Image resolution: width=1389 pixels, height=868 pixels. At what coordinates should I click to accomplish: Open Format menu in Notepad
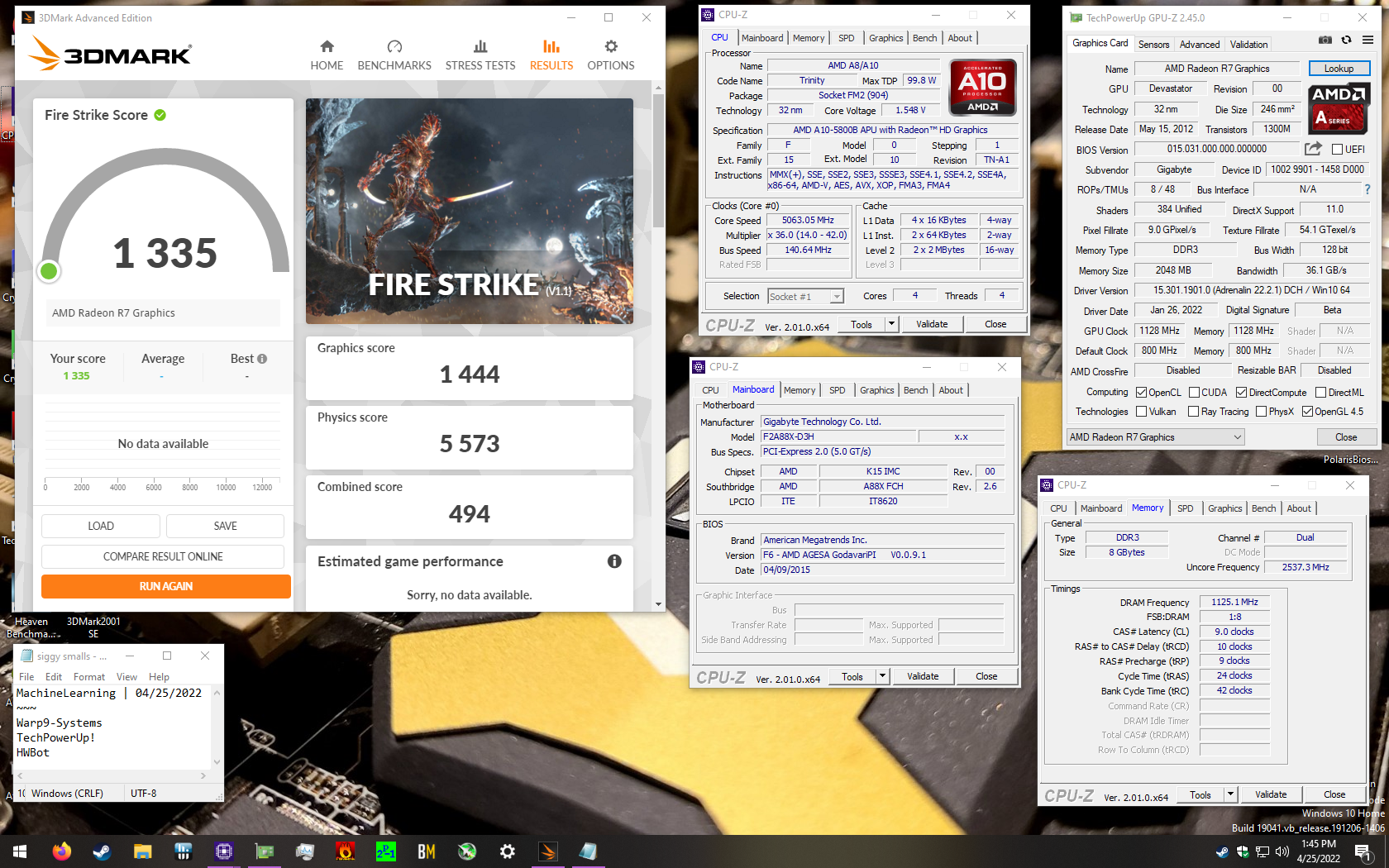pos(89,677)
